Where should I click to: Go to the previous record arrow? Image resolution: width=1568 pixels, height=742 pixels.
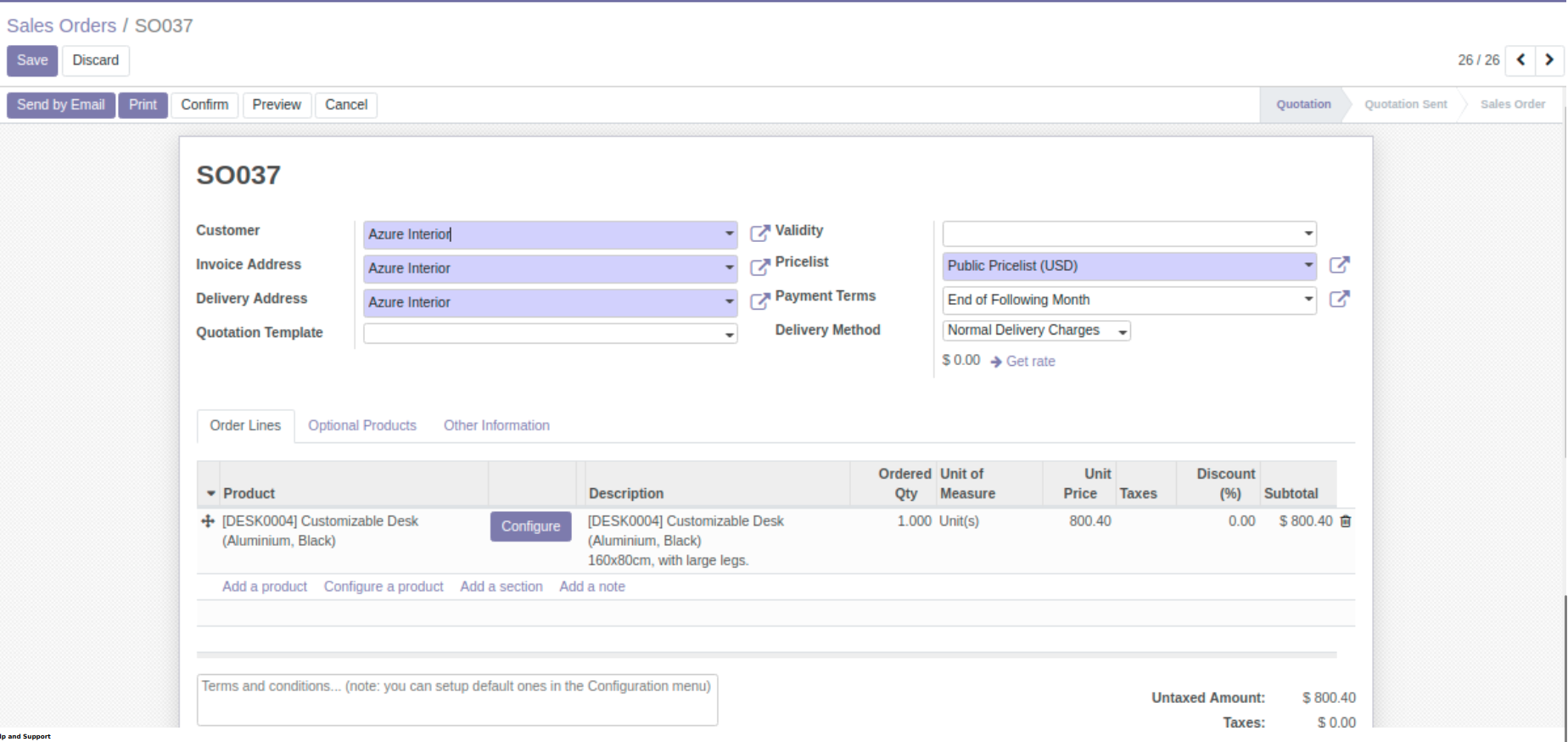(1520, 60)
